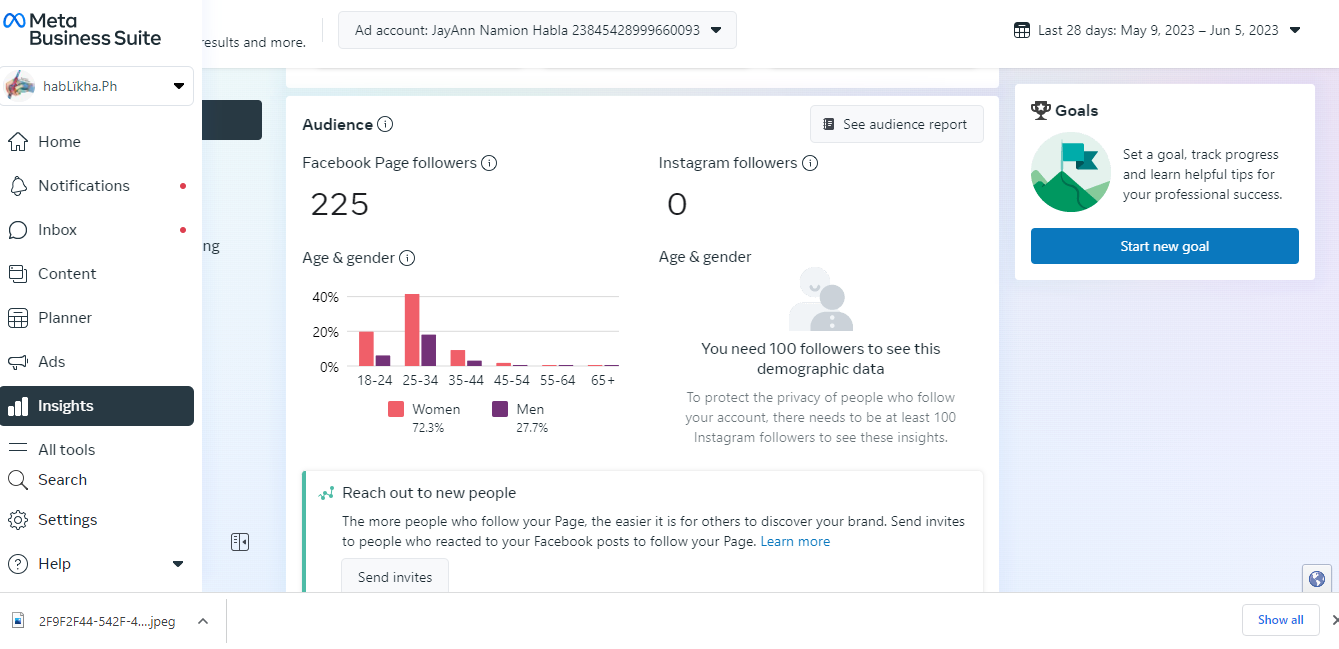Click the See audience report button
This screenshot has width=1339, height=649.
(896, 125)
